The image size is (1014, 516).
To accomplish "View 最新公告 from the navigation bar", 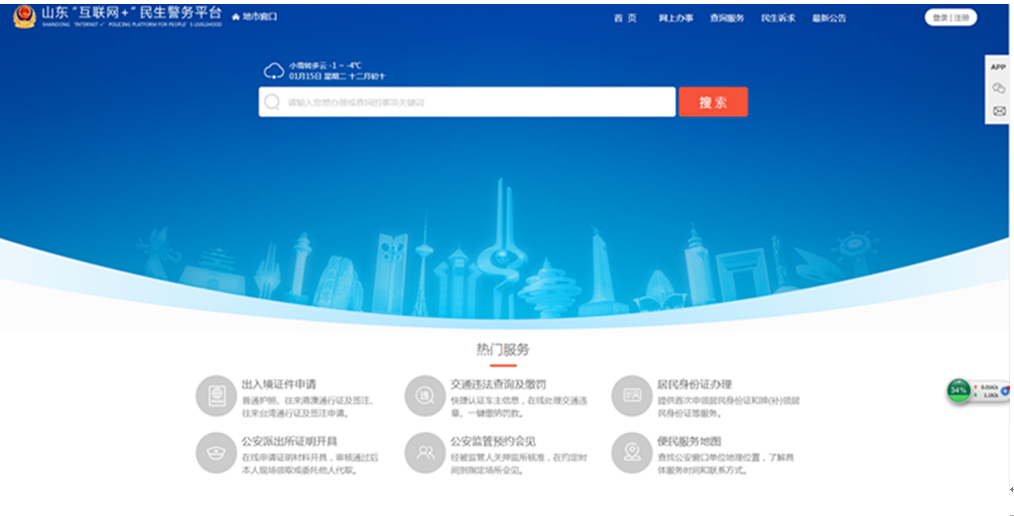I will coord(829,18).
